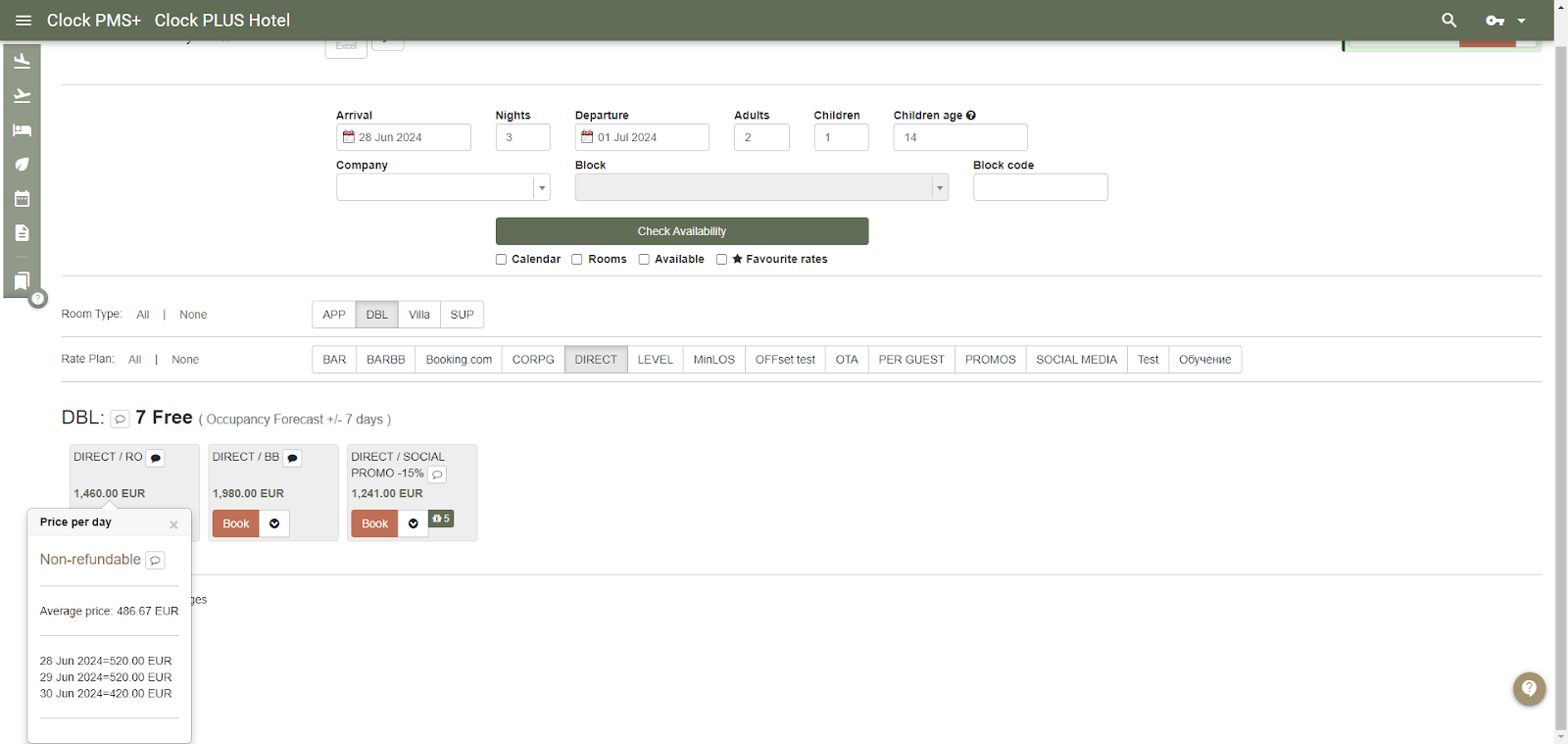Select the Booking.com rate plan tab
Viewport: 1568px width, 744px height.
[x=459, y=360]
